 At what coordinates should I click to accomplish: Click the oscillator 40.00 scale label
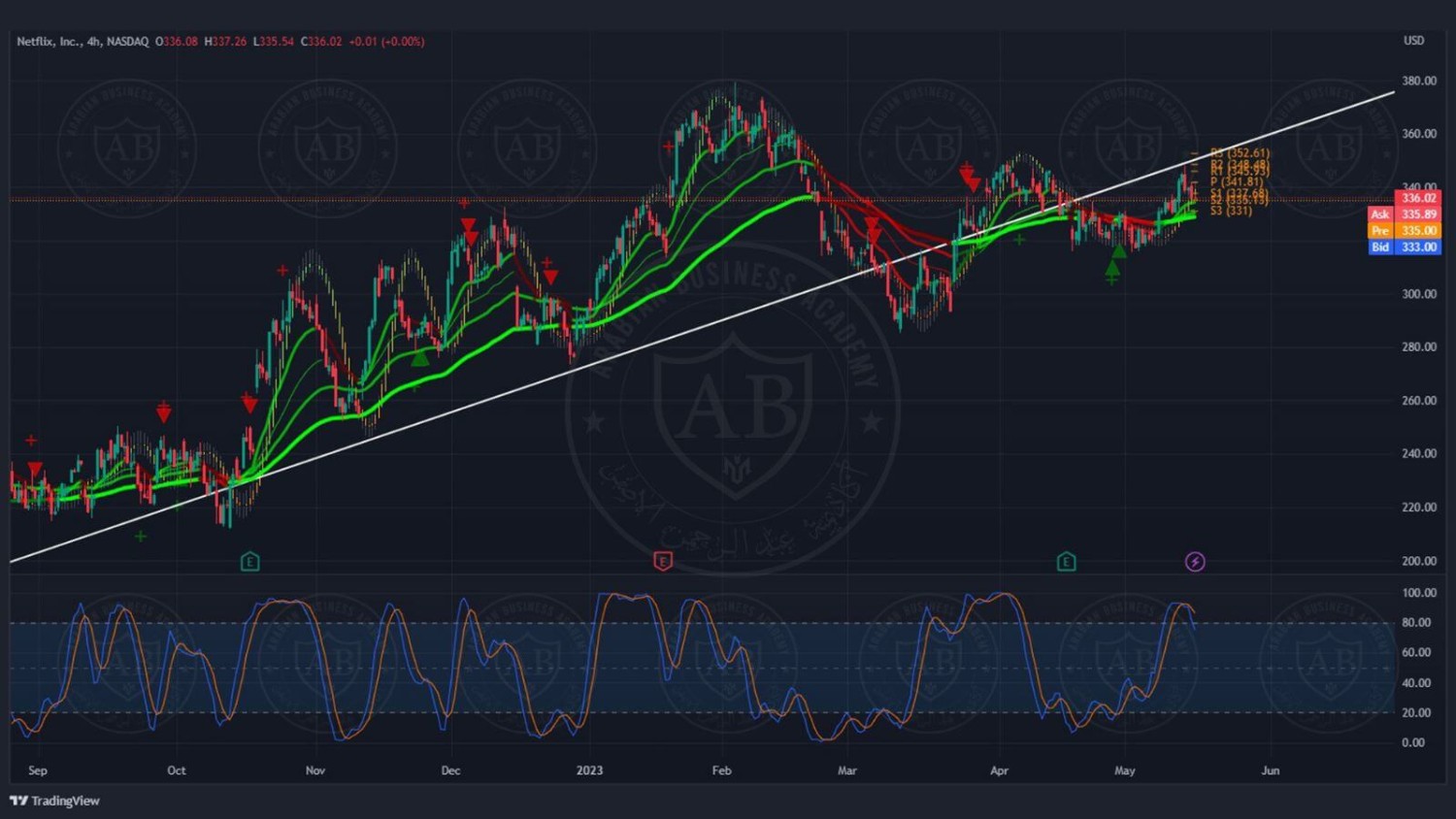(x=1415, y=683)
